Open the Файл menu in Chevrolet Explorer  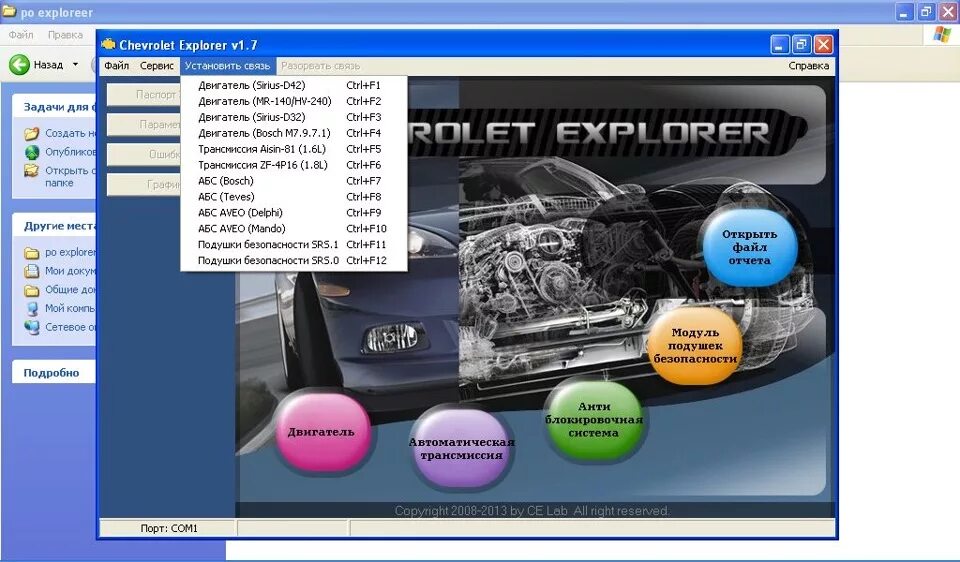(116, 66)
